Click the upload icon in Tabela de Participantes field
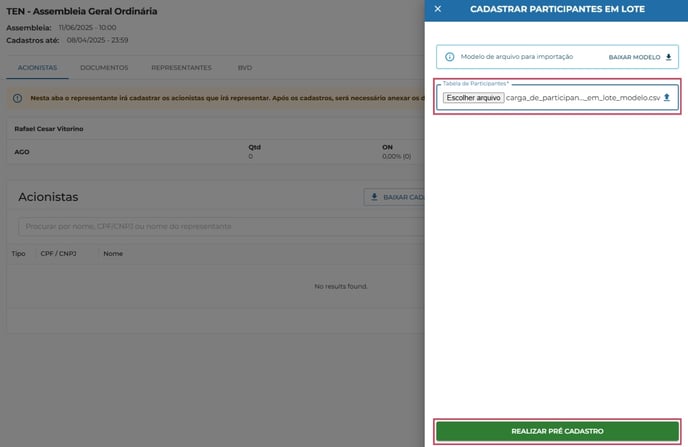688x447 pixels. (x=666, y=97)
